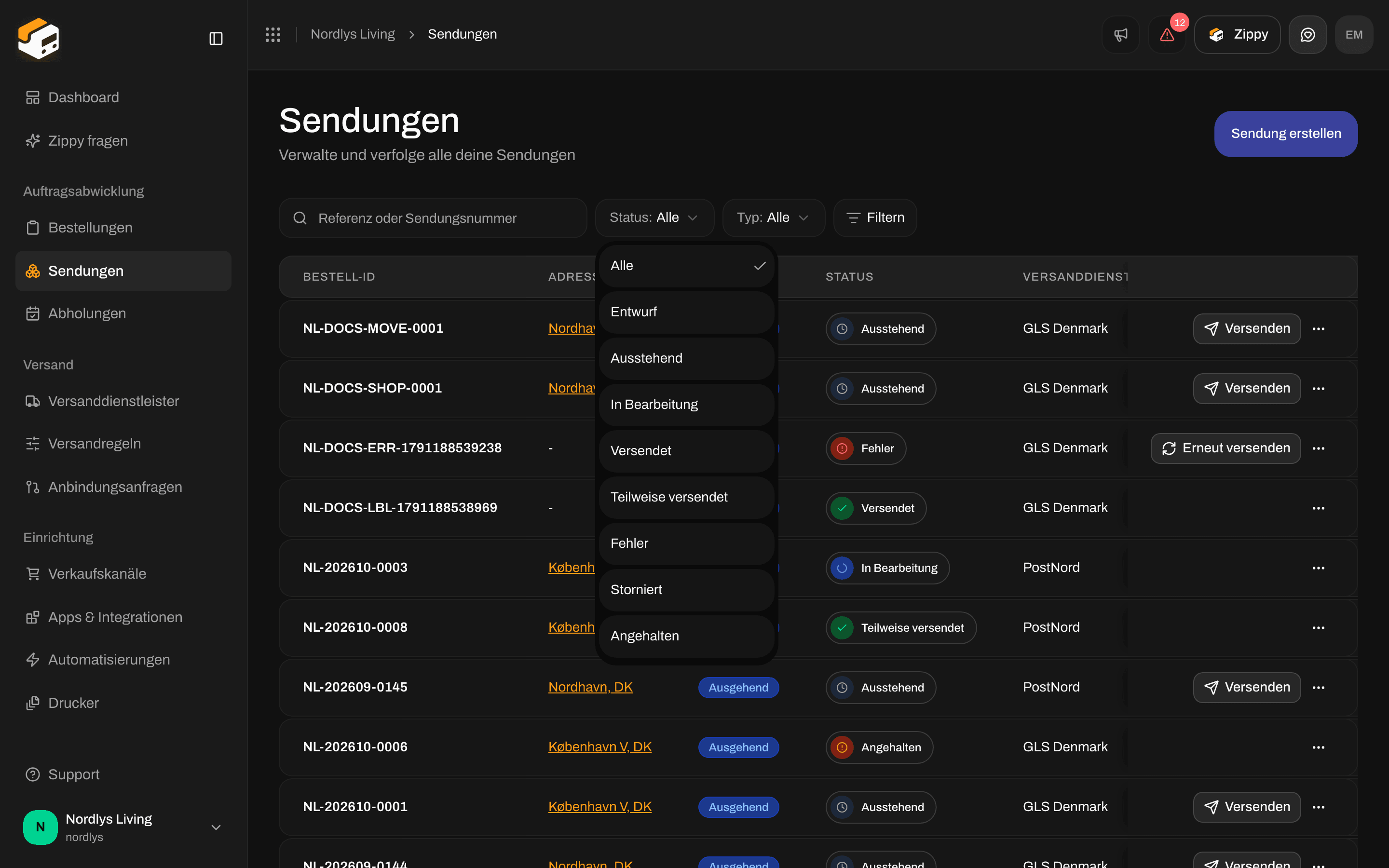Open more options for NL-202610-0008

pyautogui.click(x=1319, y=627)
